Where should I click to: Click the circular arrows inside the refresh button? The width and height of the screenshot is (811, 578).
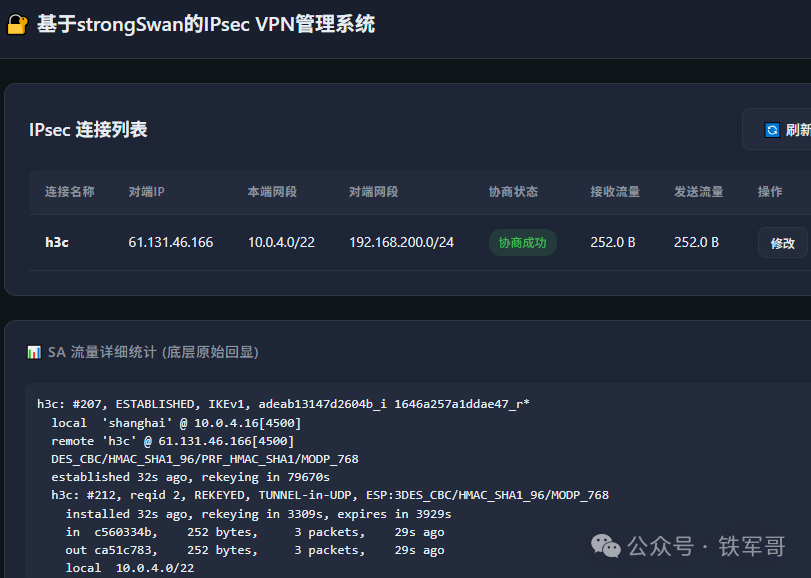(x=771, y=129)
